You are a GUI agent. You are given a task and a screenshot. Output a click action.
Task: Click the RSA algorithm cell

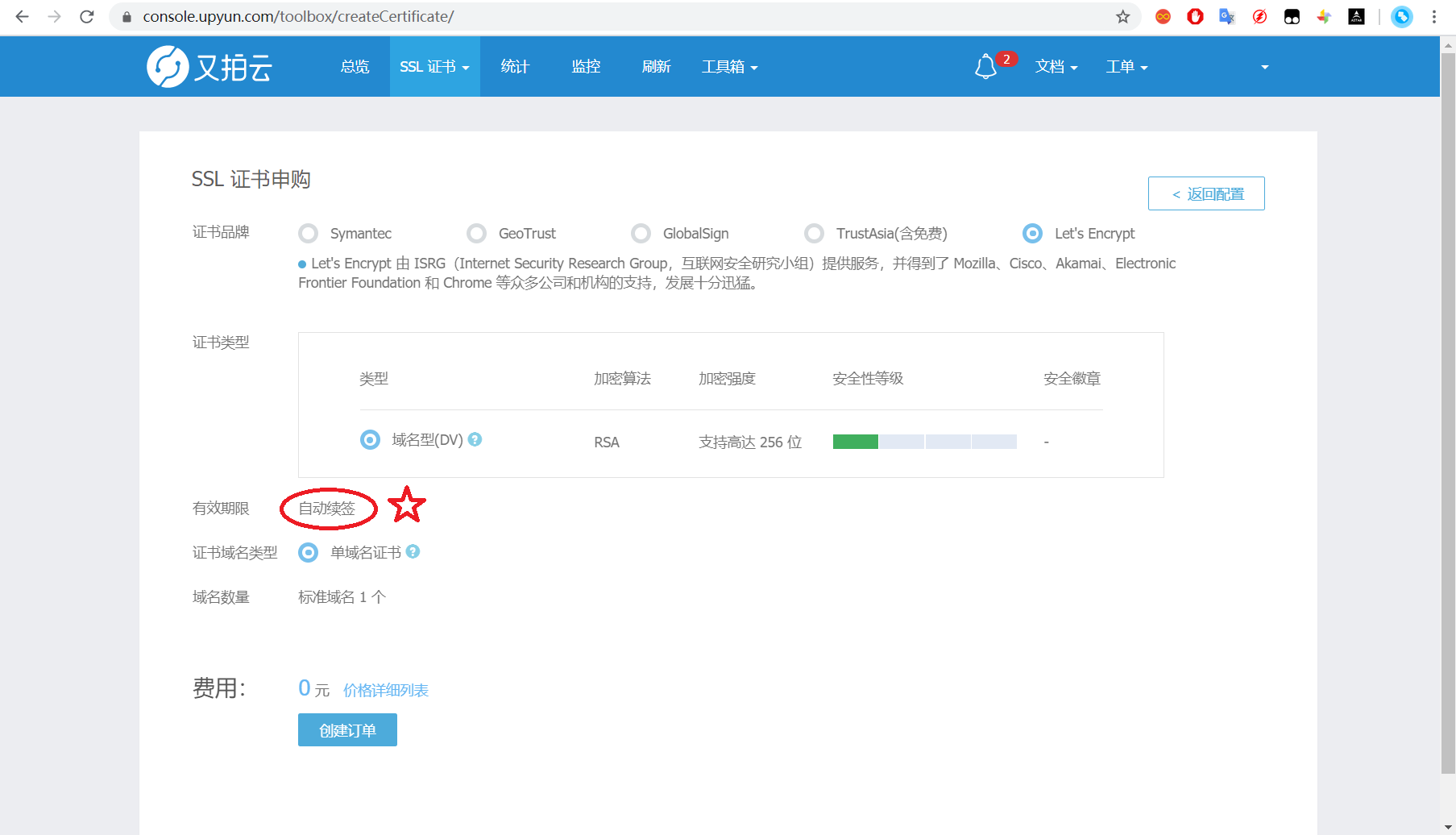coord(607,442)
